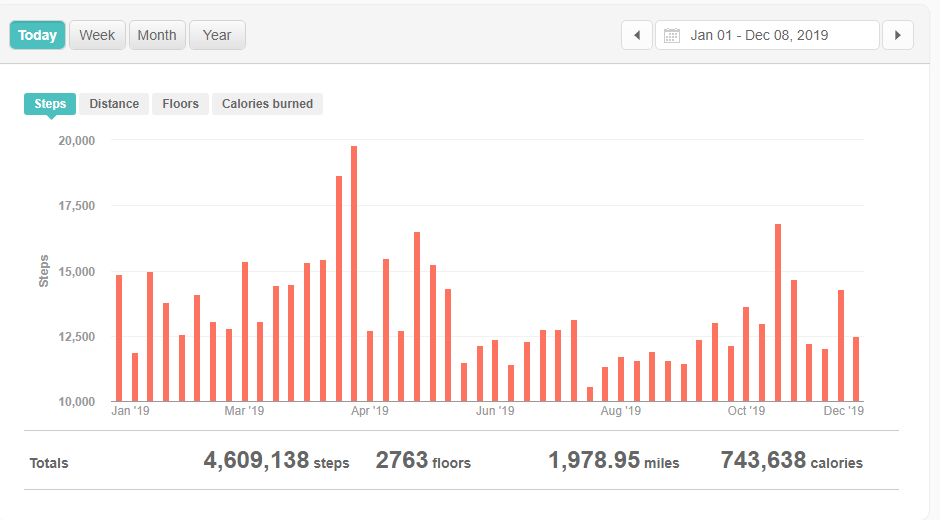Click the date range field Jan 01 - Dec 08, 2019
This screenshot has height=520, width=940.
tap(767, 35)
